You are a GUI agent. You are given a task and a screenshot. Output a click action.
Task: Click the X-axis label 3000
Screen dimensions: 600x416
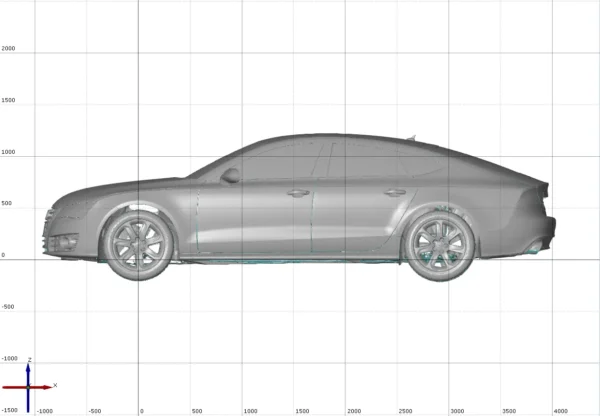click(457, 411)
